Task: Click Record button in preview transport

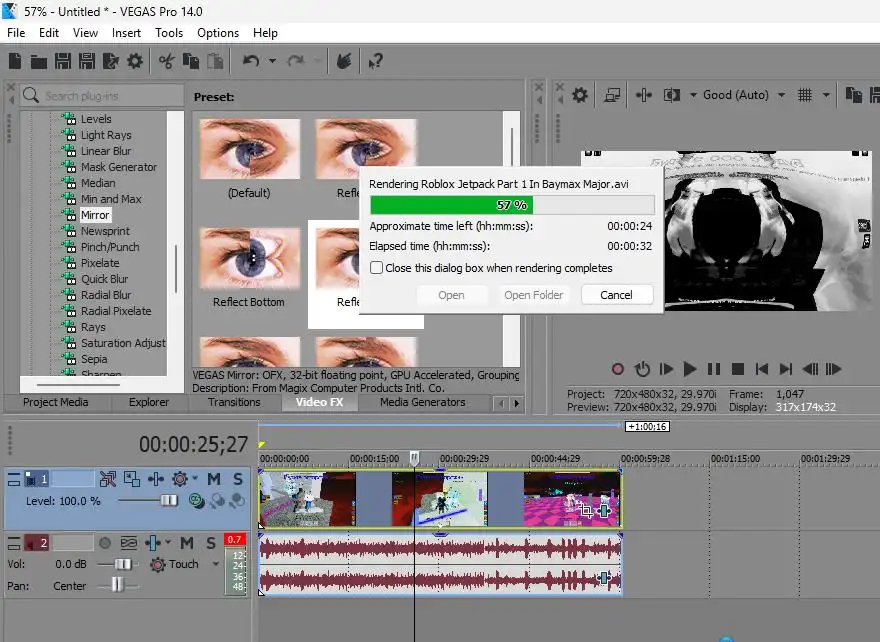Action: coord(618,369)
